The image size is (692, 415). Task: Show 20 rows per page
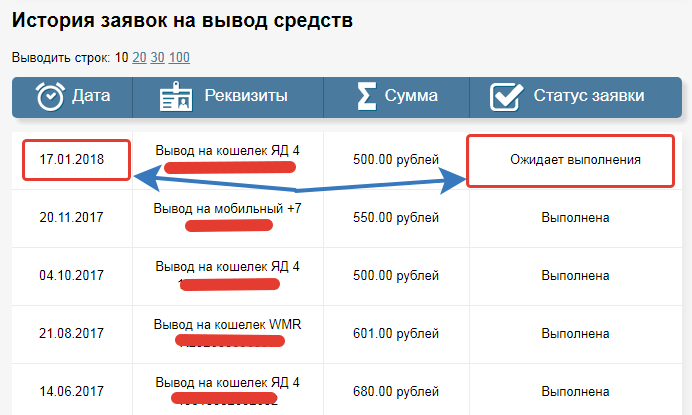click(x=139, y=57)
